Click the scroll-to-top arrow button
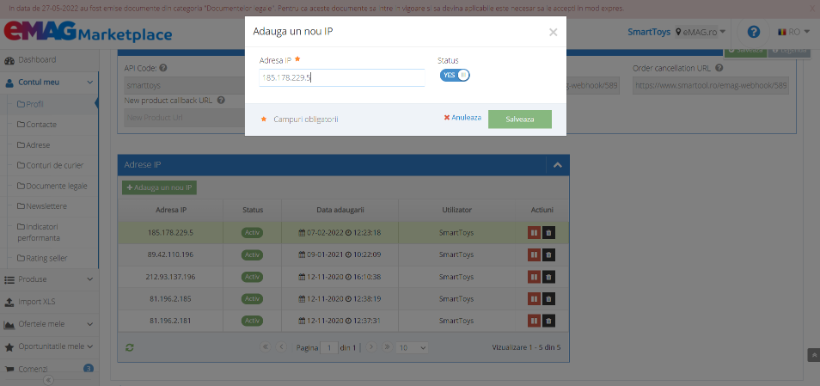Screen dimensions: 820x386 [813, 355]
